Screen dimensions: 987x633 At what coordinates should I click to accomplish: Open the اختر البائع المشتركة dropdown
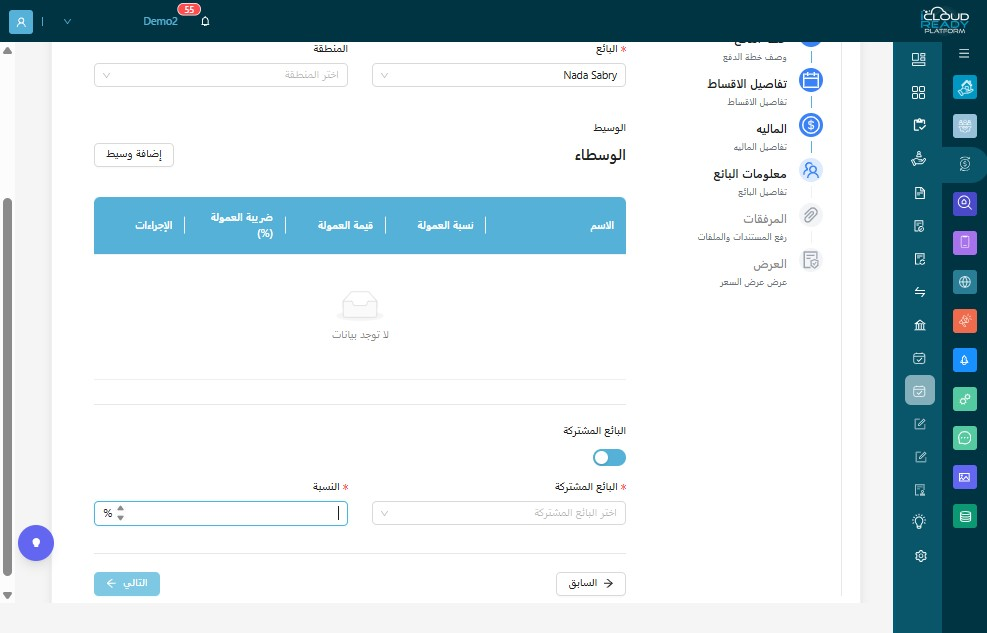click(x=499, y=513)
